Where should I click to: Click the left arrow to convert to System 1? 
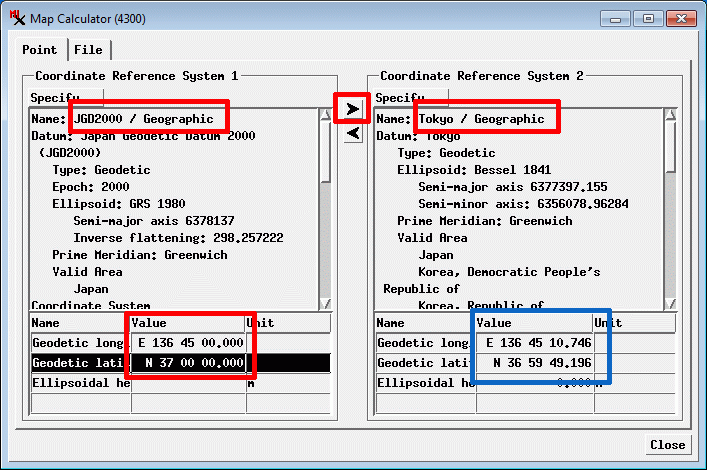(353, 133)
